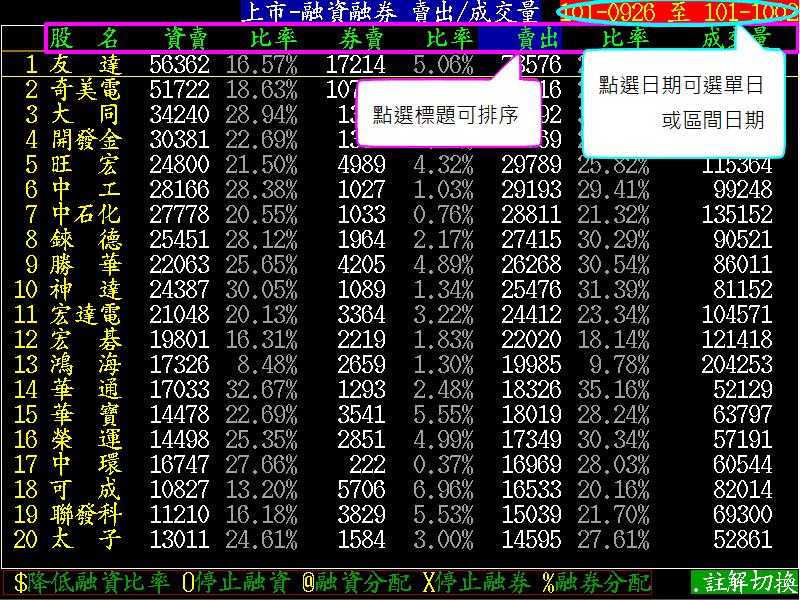Sort by 比率 header right of 資賣
This screenshot has height=600, width=800.
[273, 39]
